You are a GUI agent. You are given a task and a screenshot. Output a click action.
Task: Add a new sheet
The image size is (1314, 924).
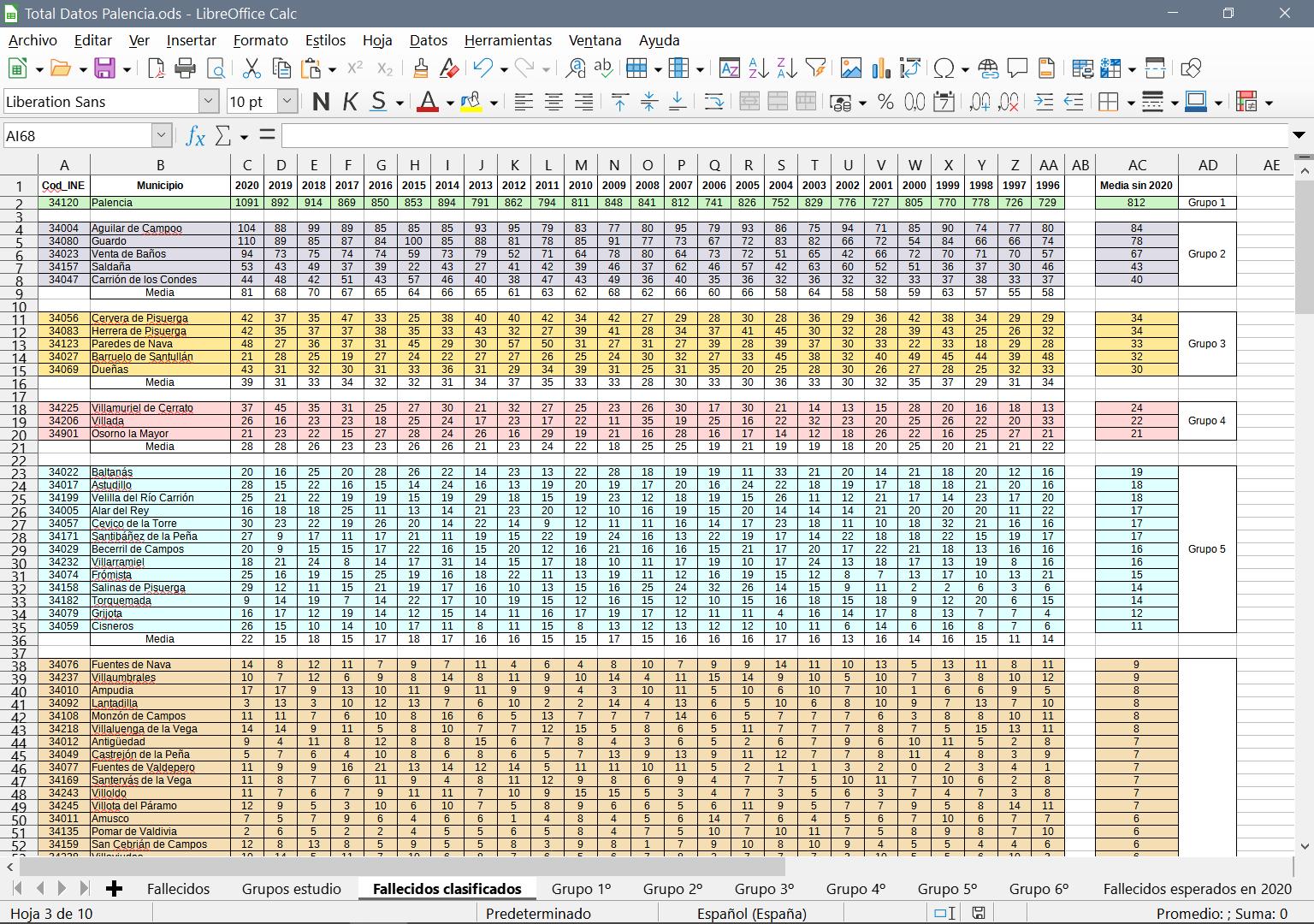(114, 889)
